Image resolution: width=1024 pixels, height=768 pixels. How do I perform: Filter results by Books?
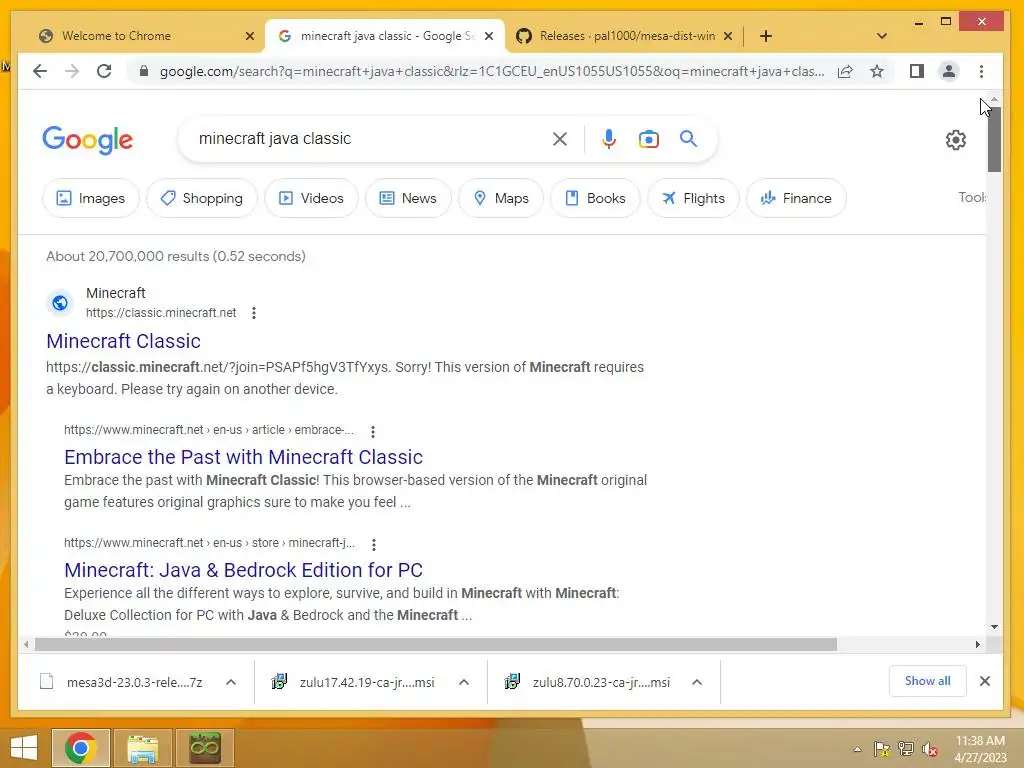click(595, 198)
